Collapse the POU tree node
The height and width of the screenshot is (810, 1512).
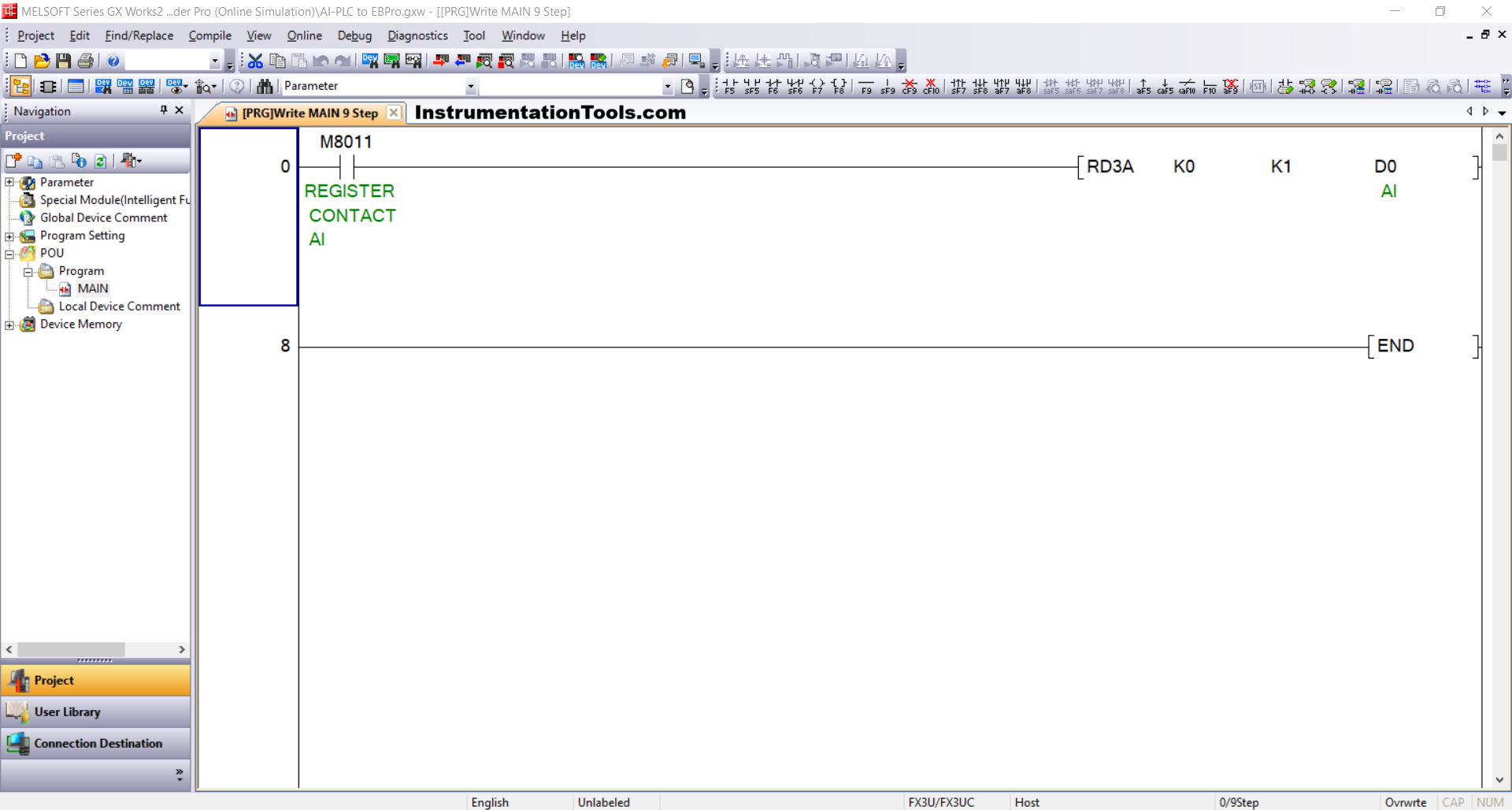click(9, 254)
